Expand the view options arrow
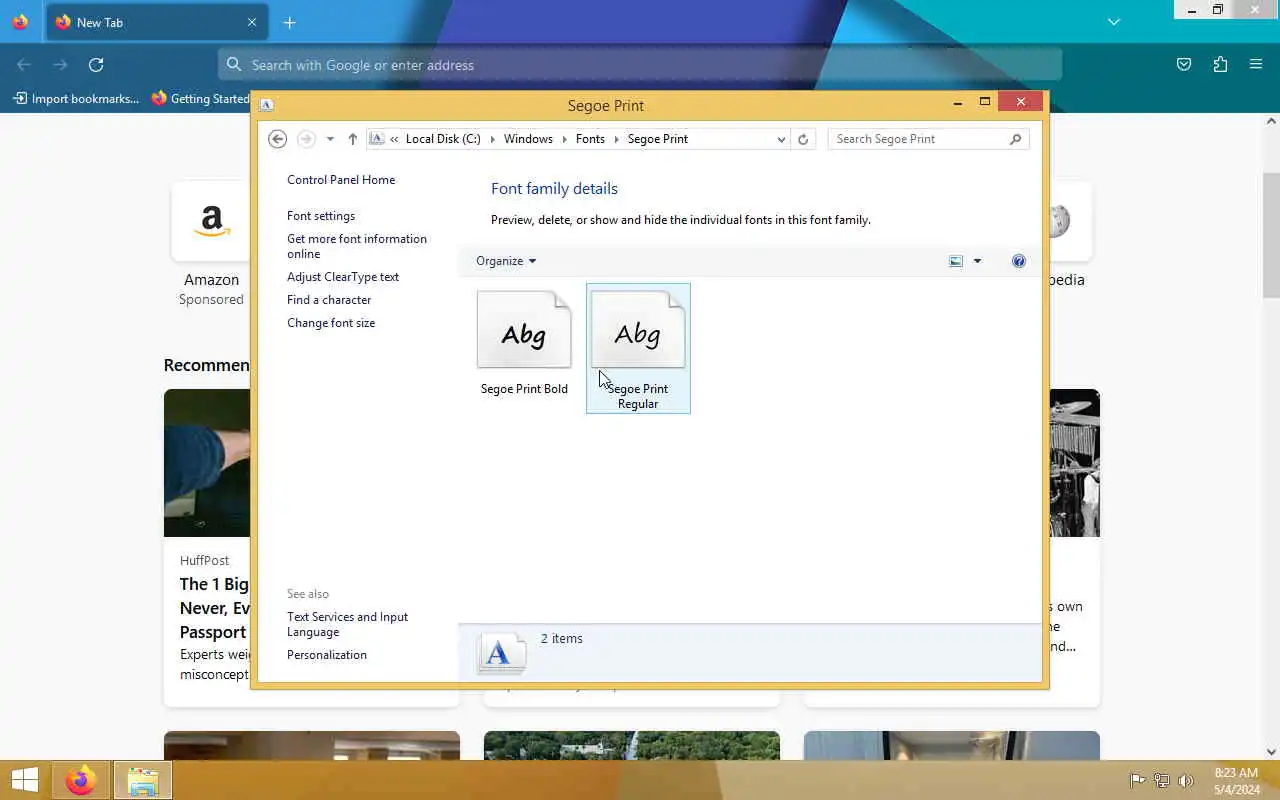Screen dimensions: 1280x800 tap(977, 261)
